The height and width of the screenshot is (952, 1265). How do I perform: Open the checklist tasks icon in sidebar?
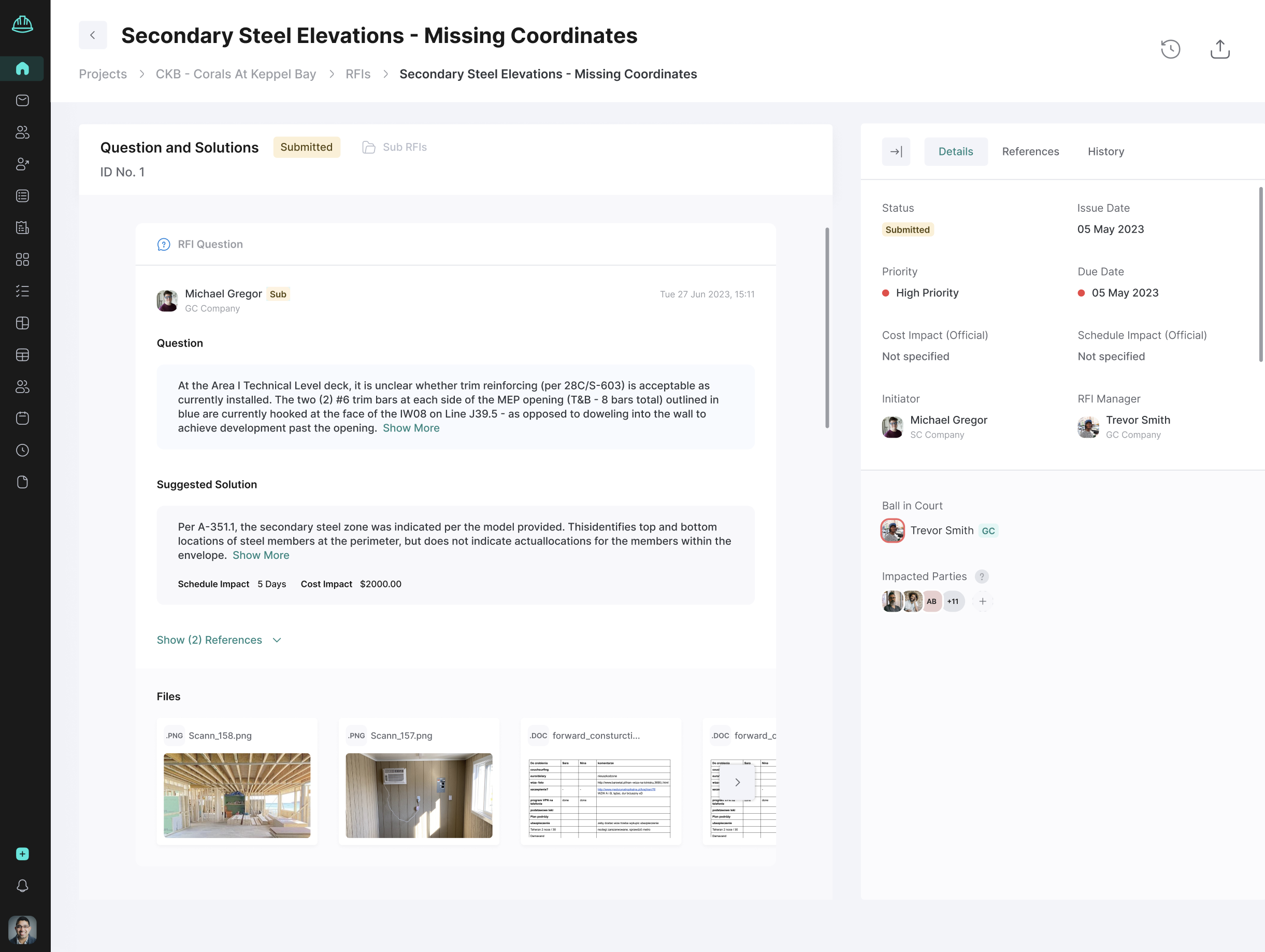[x=22, y=291]
